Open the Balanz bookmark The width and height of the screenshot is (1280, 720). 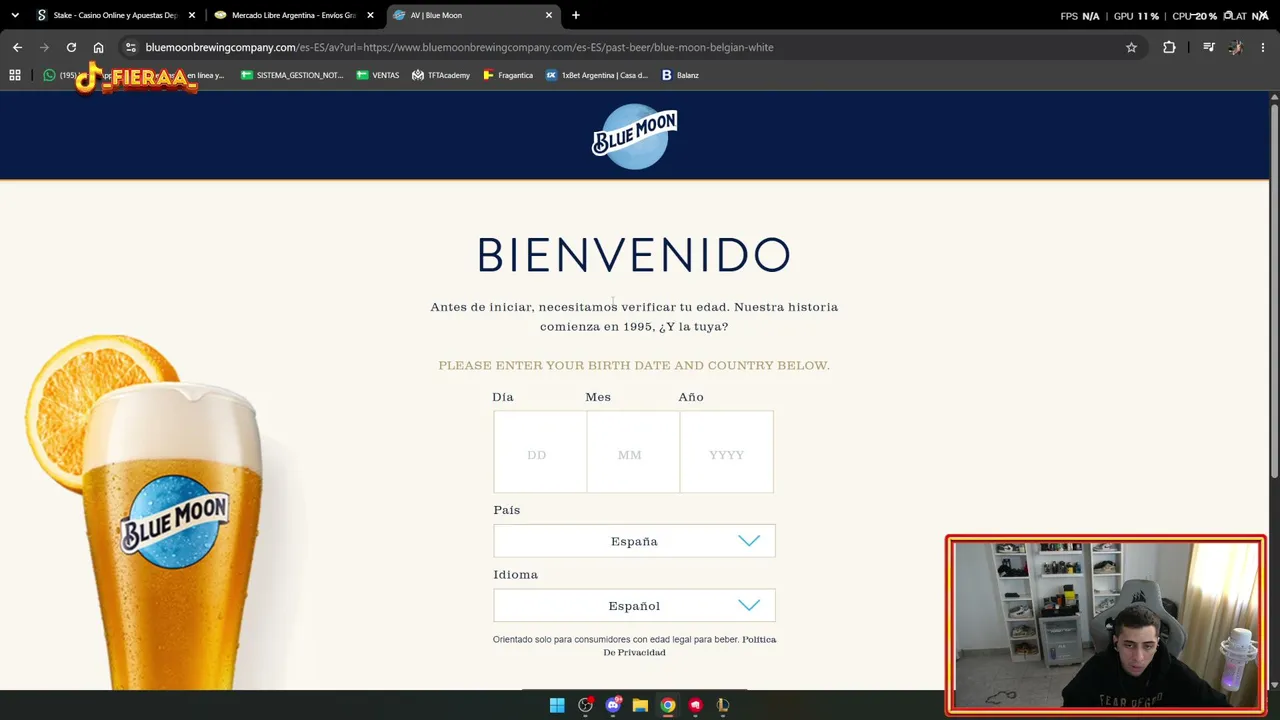(680, 75)
